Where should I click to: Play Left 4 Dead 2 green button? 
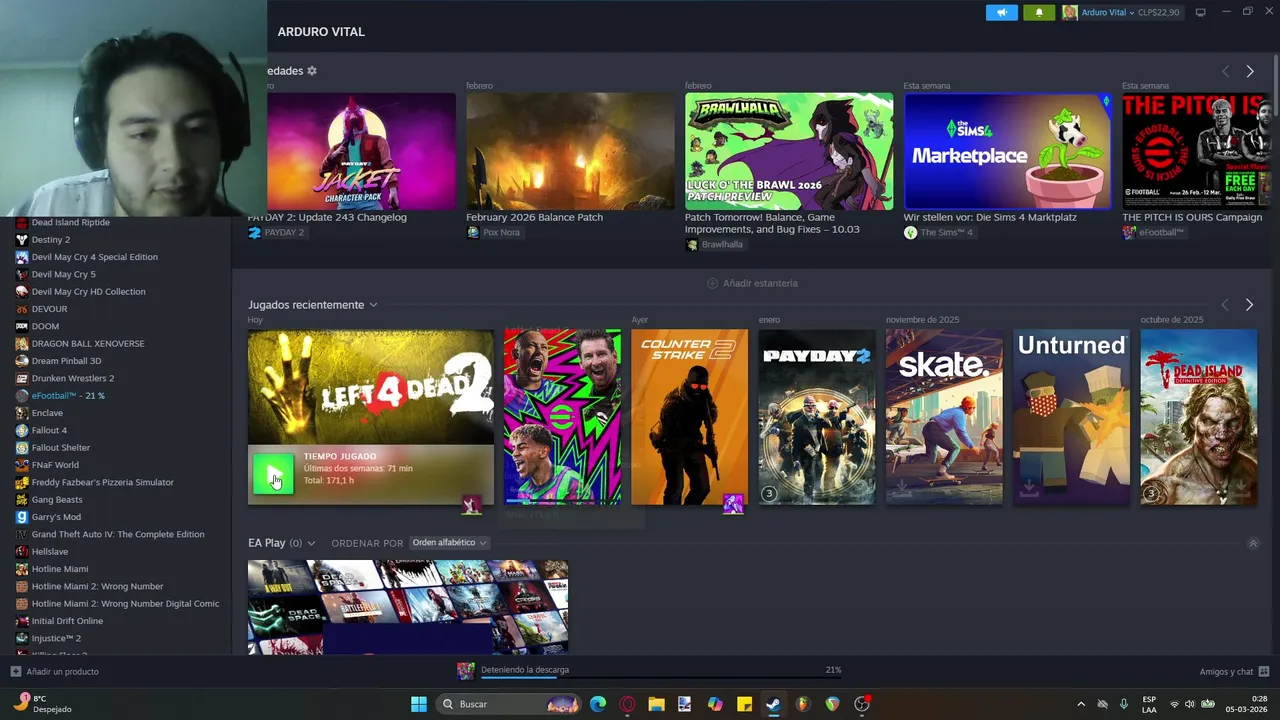click(x=273, y=474)
